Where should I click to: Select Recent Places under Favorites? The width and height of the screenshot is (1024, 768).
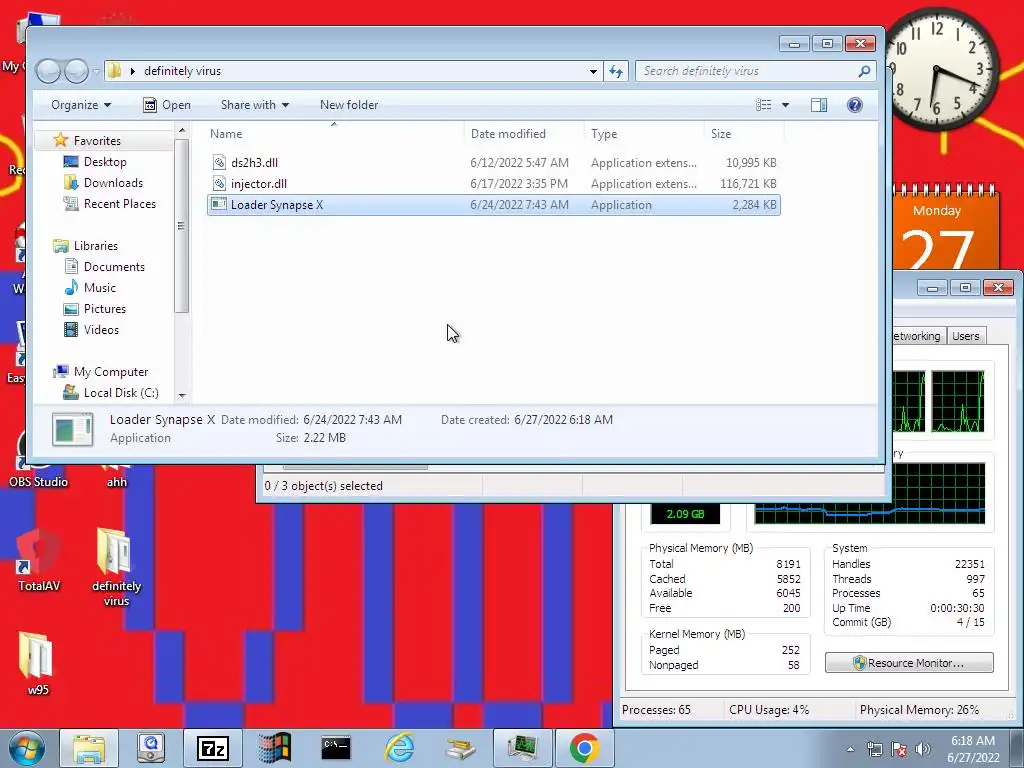click(120, 204)
